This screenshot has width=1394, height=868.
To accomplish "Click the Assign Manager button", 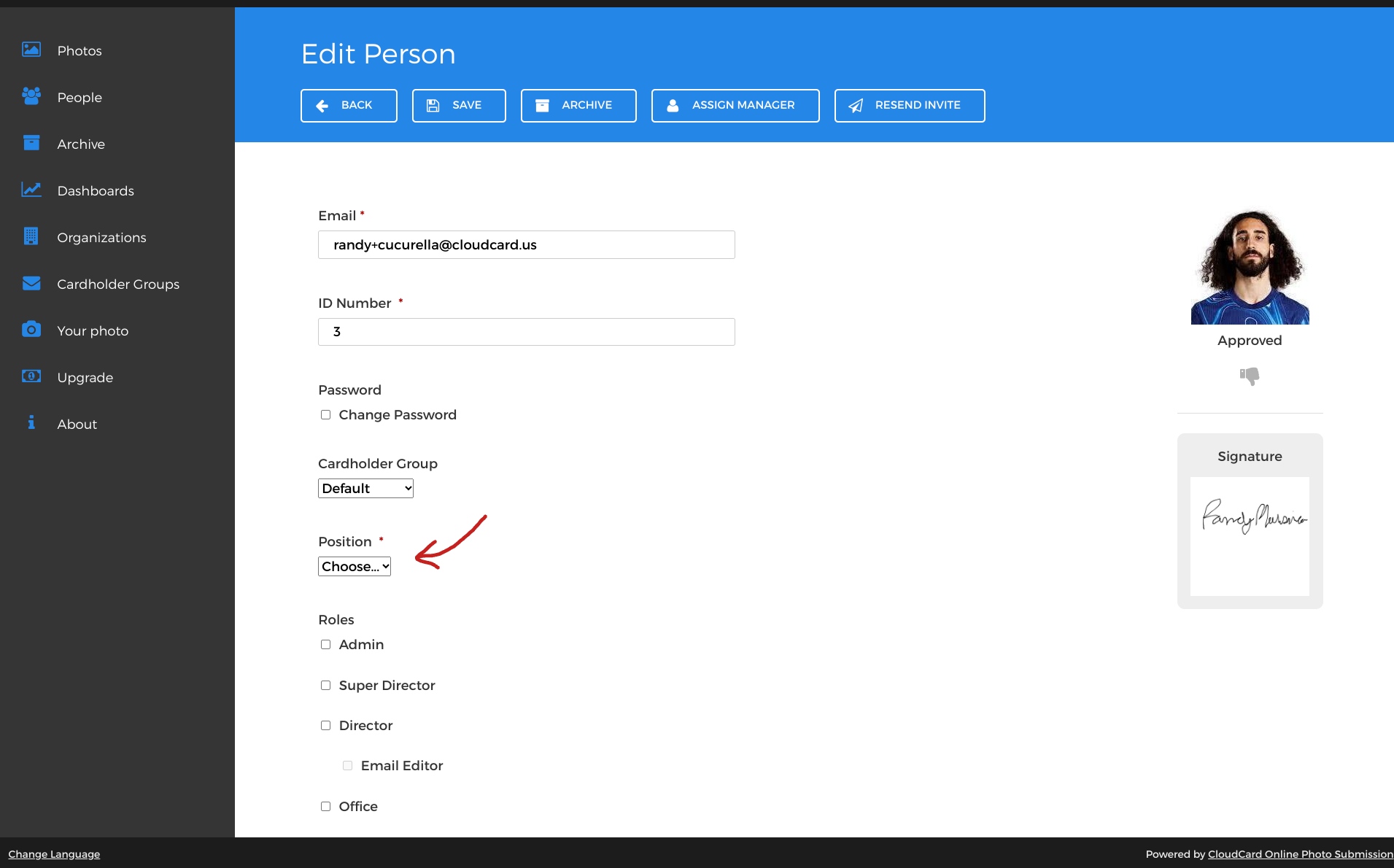I will tap(735, 105).
